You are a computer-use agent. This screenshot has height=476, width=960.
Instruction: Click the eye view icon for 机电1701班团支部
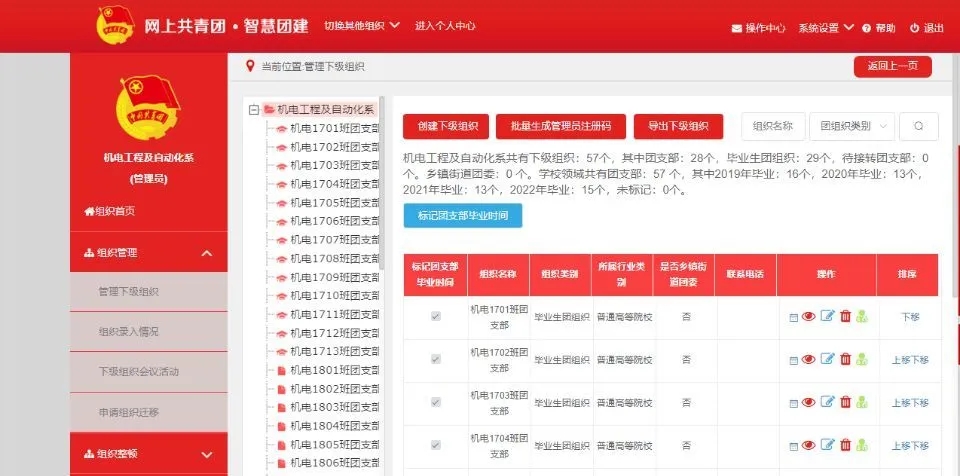point(809,317)
